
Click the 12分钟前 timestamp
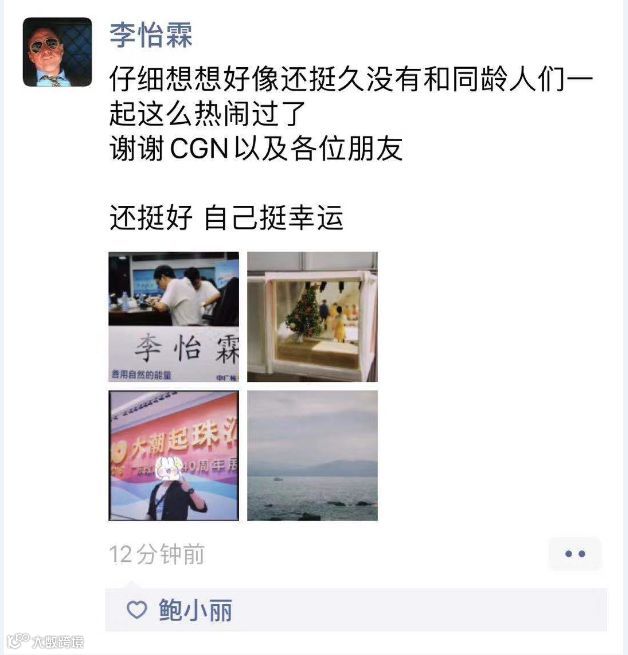157,555
